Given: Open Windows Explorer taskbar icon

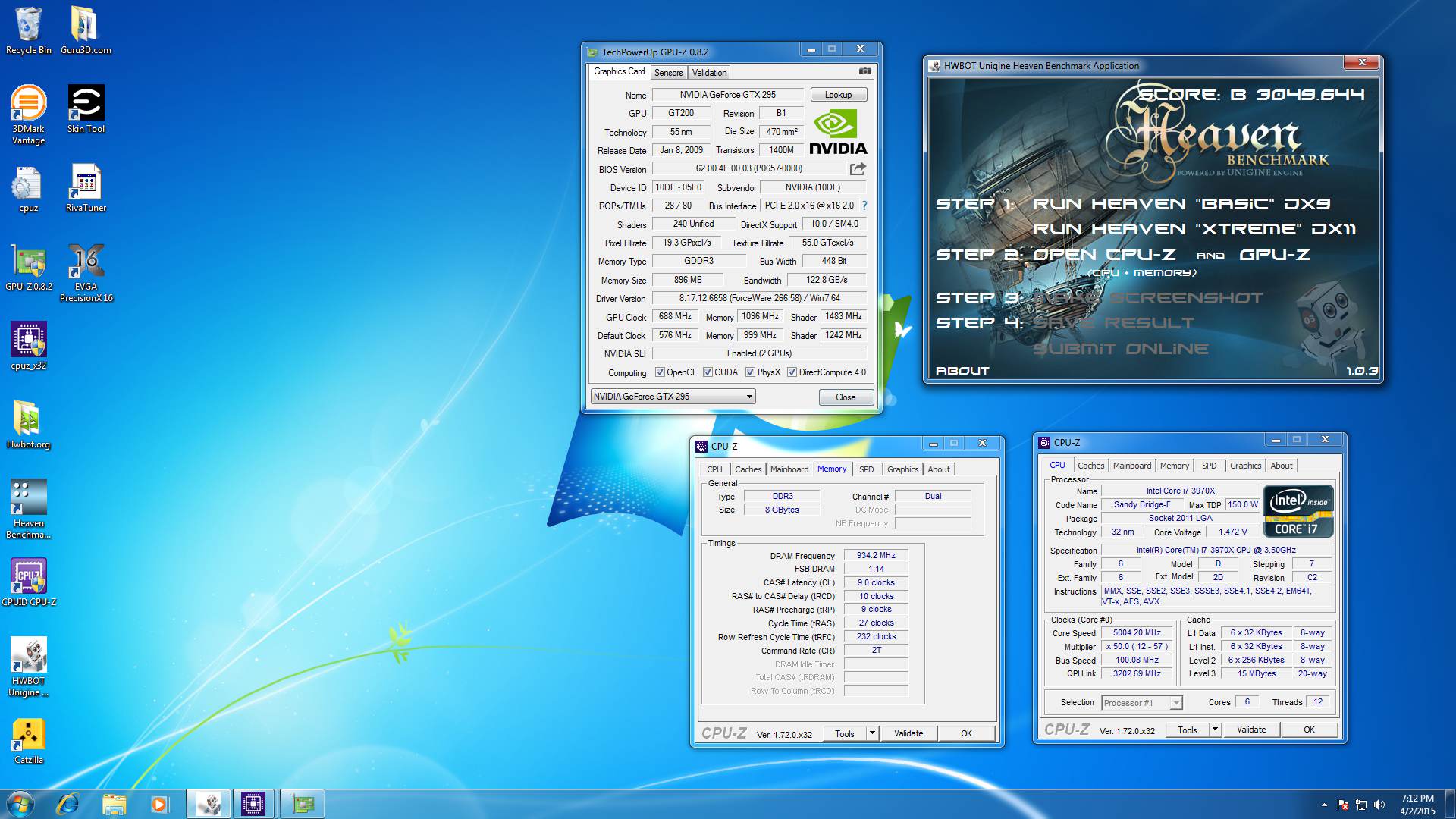Looking at the screenshot, I should click(x=114, y=804).
